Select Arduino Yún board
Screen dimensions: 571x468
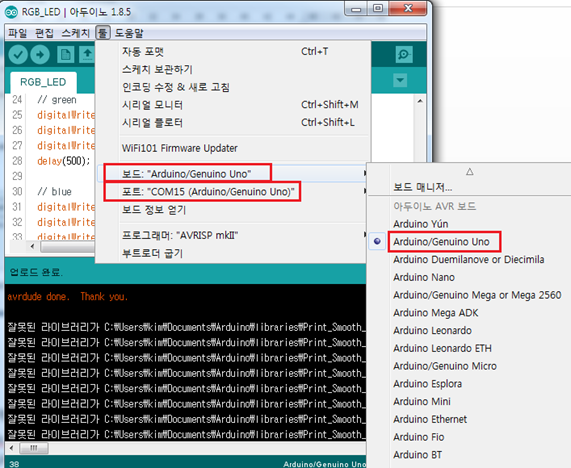(470, 224)
